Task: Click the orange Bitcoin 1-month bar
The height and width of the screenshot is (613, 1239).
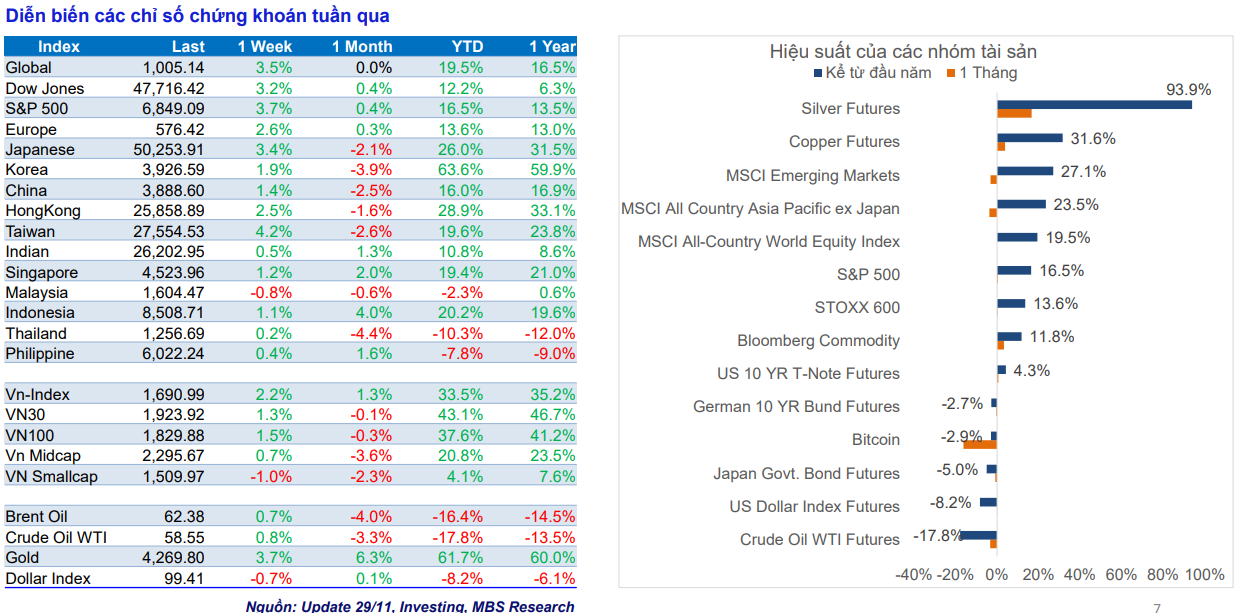Action: coord(980,444)
